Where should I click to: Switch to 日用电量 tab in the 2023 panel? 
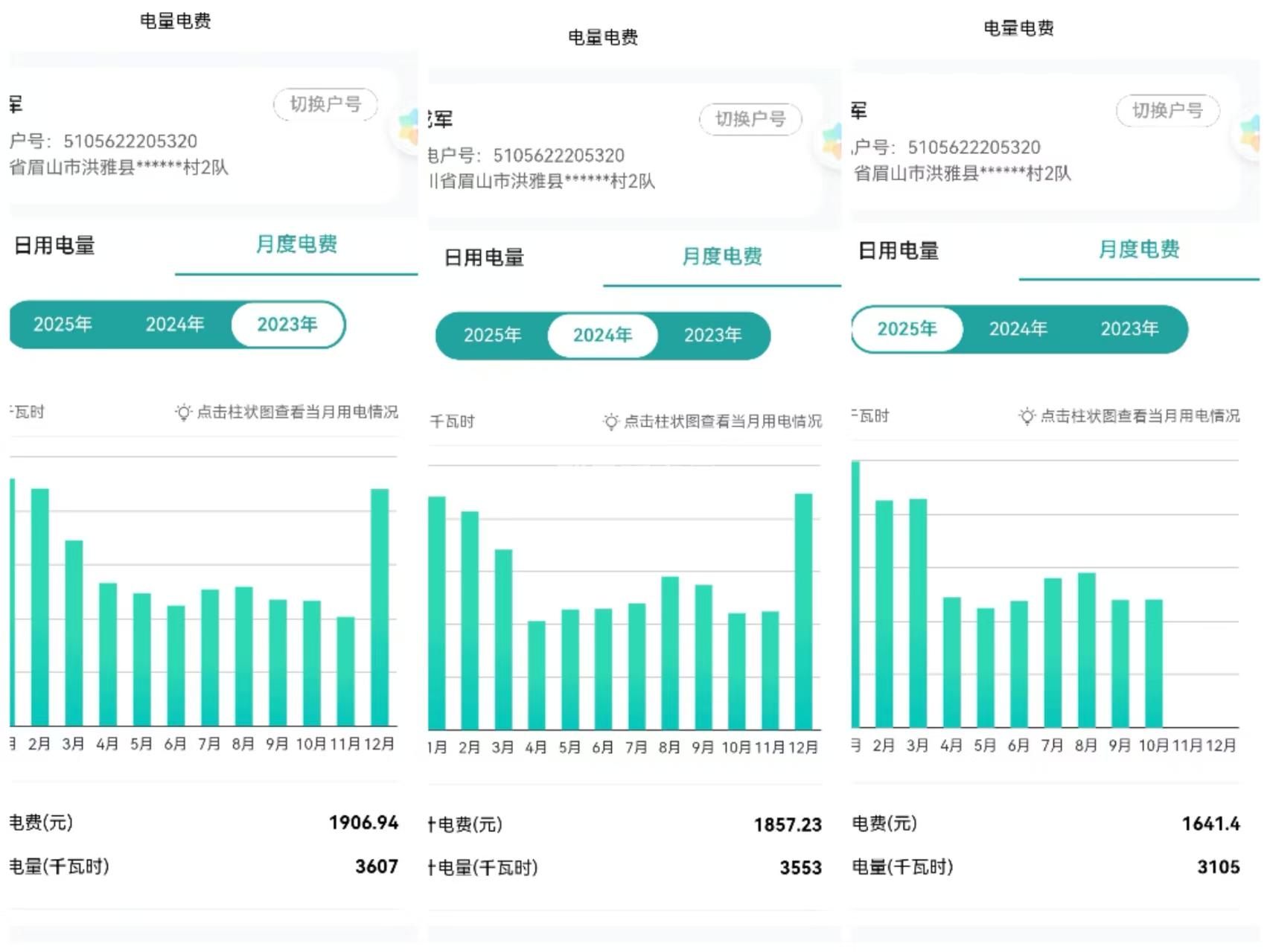[54, 246]
